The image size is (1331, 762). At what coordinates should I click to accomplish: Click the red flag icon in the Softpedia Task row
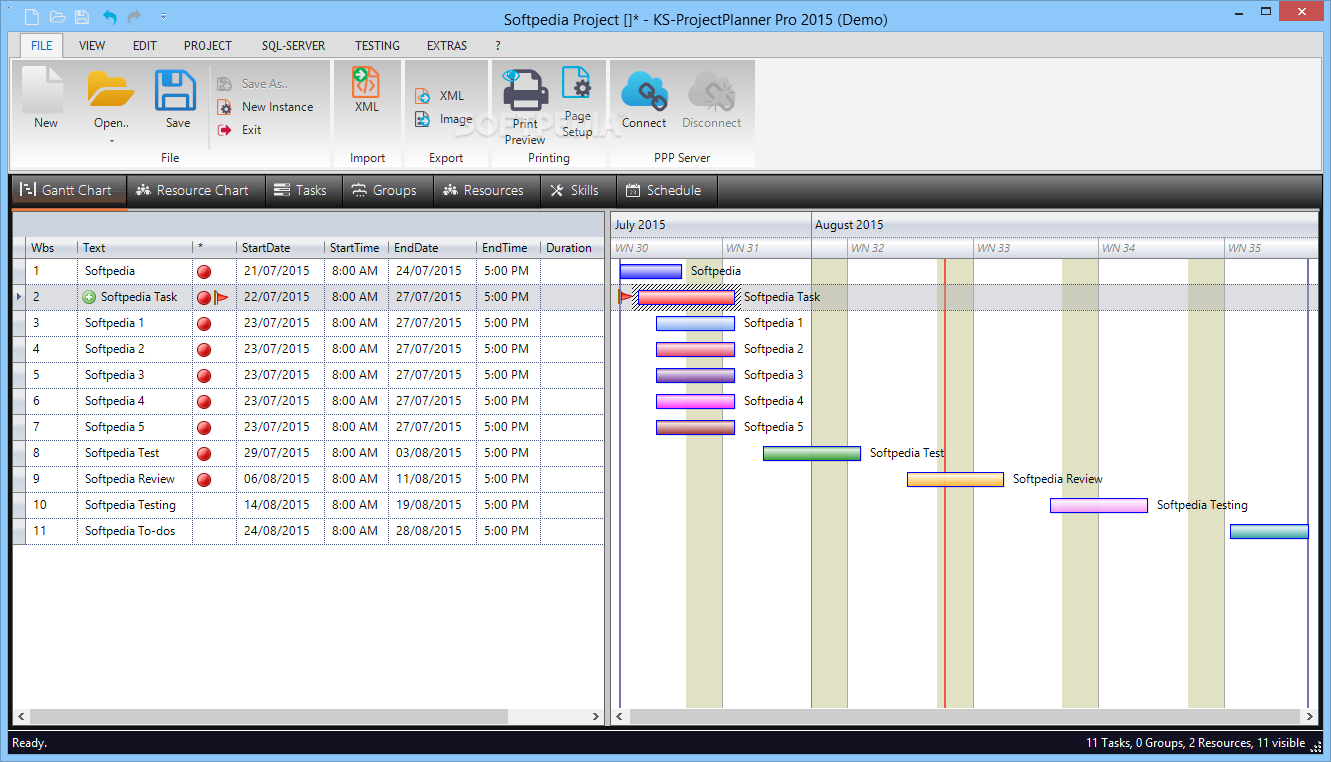click(221, 297)
